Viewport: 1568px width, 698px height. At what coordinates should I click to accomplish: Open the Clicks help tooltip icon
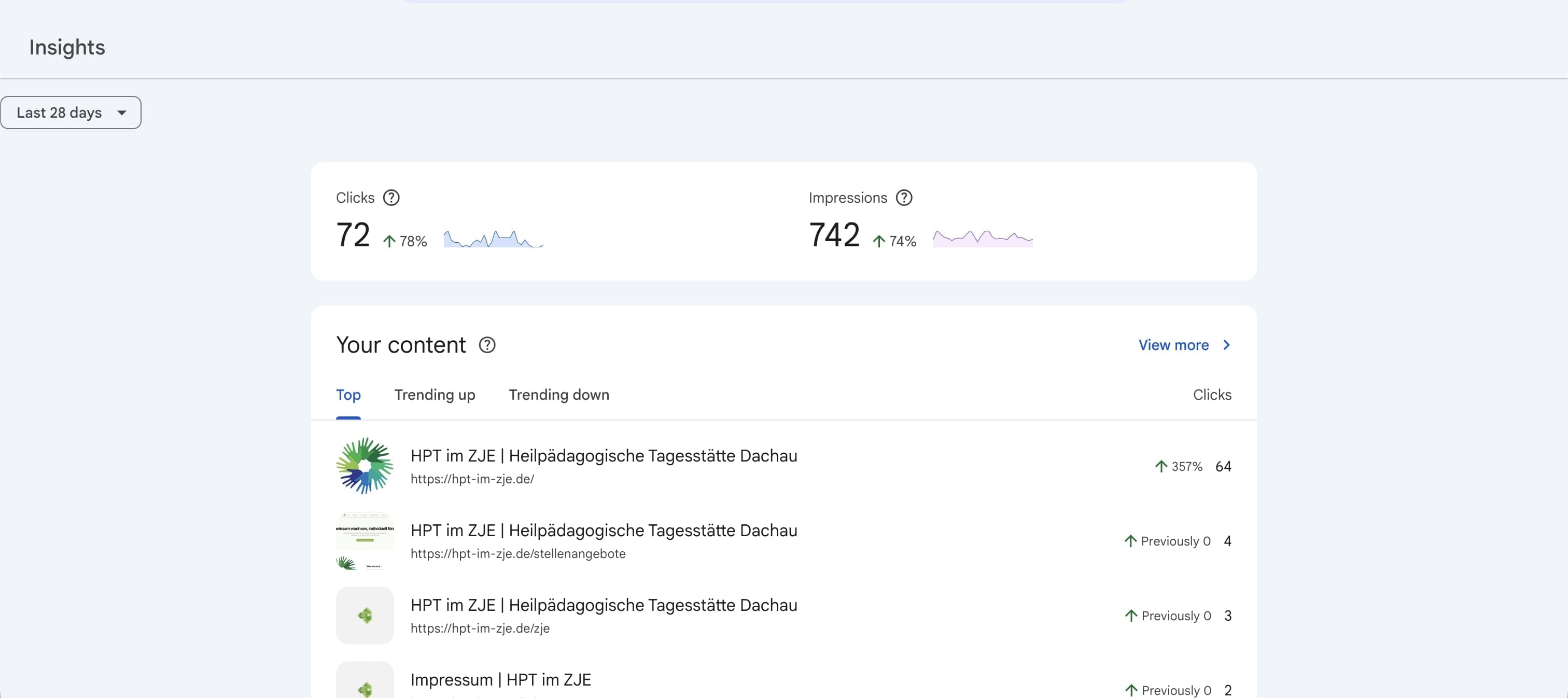point(391,197)
